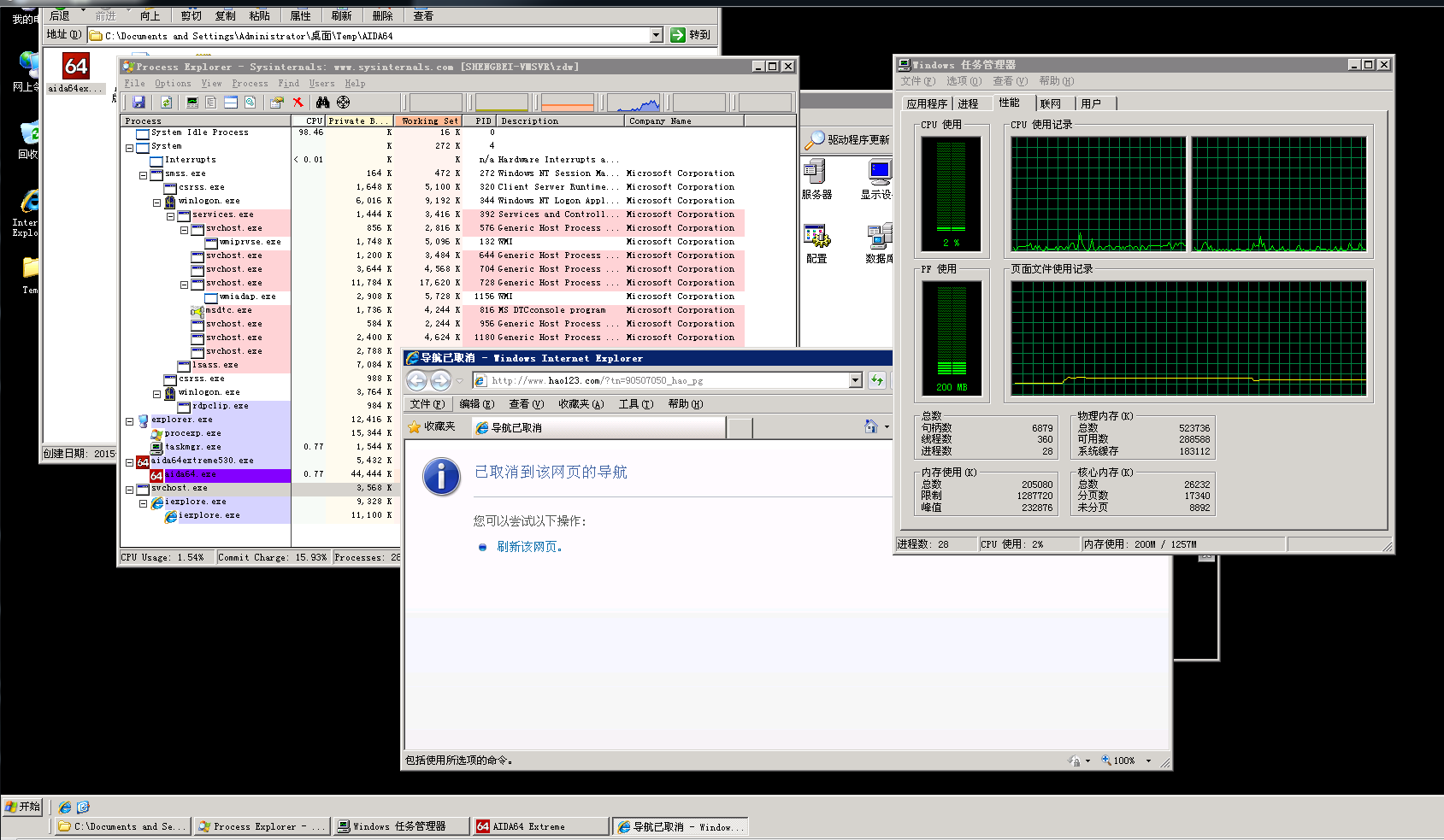This screenshot has width=1444, height=840.
Task: Click IE URL address field
Action: click(x=669, y=380)
